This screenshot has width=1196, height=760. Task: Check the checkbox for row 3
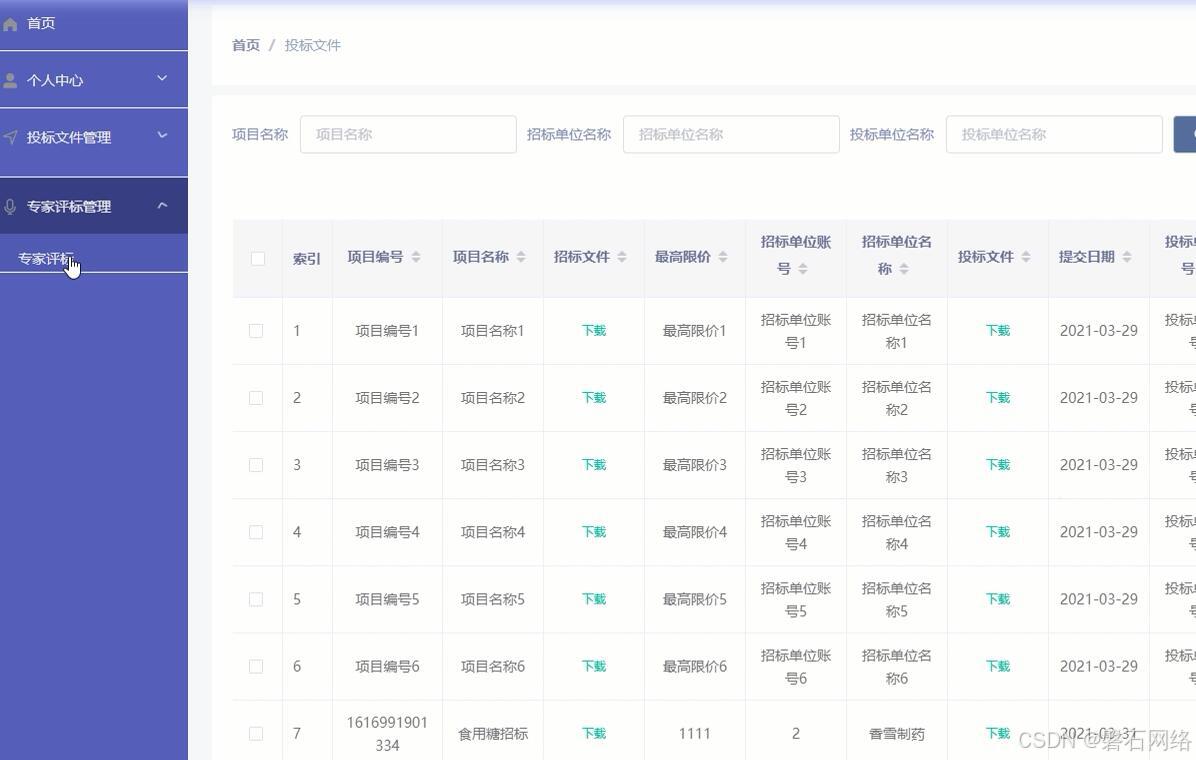coord(256,465)
